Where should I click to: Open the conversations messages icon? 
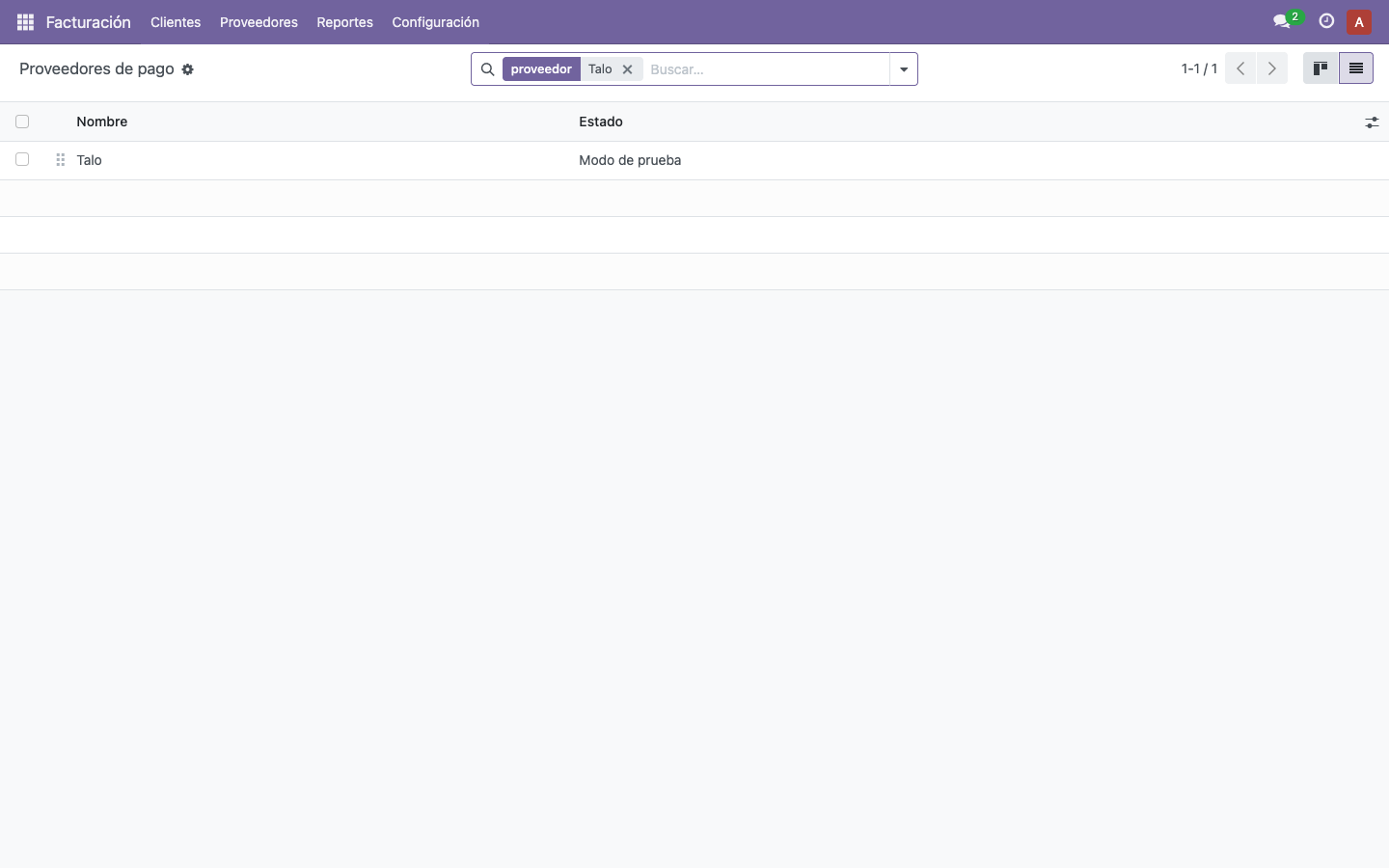[x=1282, y=21]
